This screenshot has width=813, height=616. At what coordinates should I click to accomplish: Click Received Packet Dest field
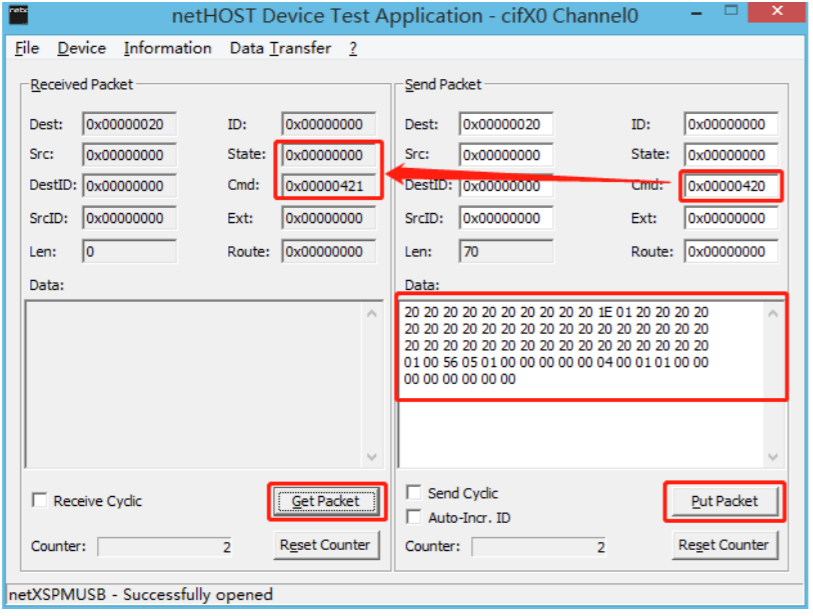[x=129, y=124]
